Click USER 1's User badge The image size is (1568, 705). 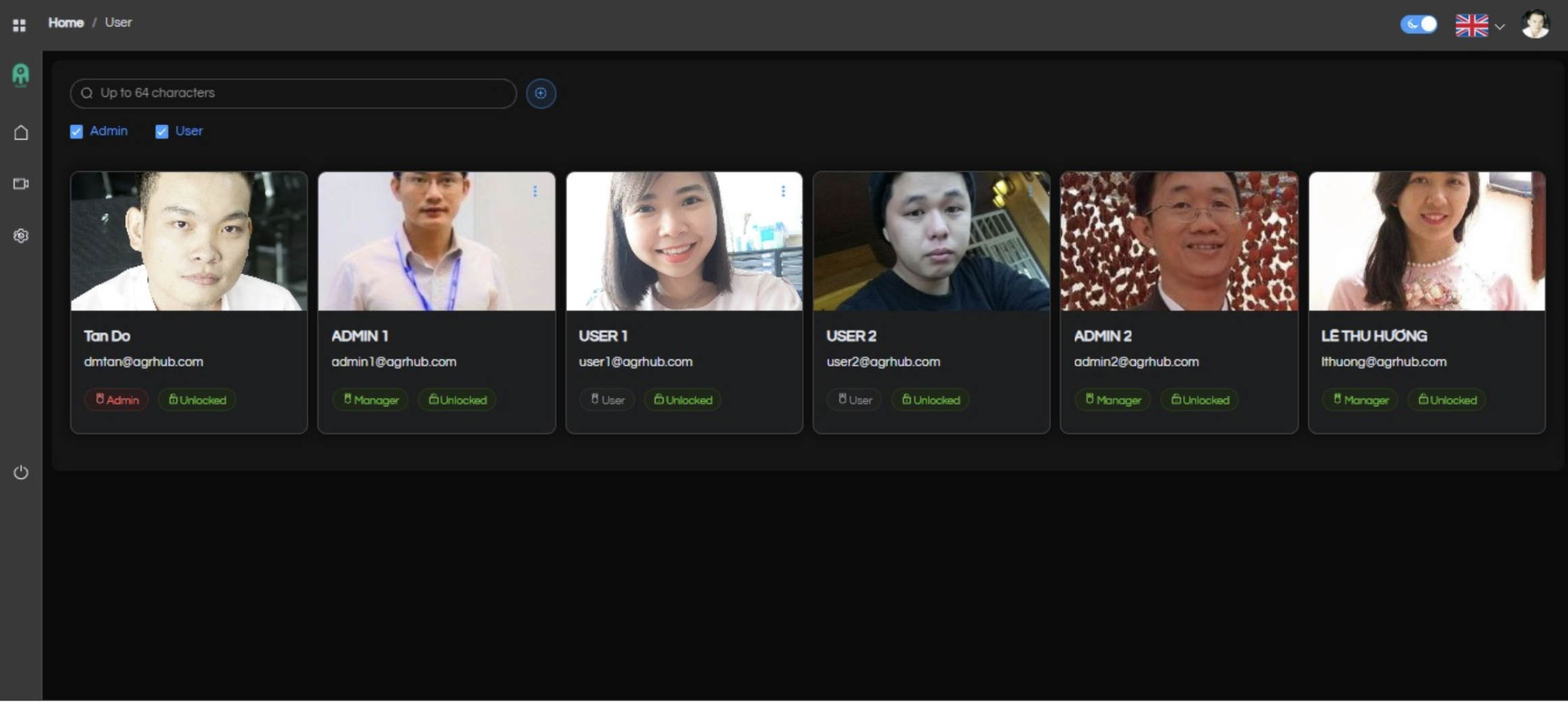click(x=607, y=400)
